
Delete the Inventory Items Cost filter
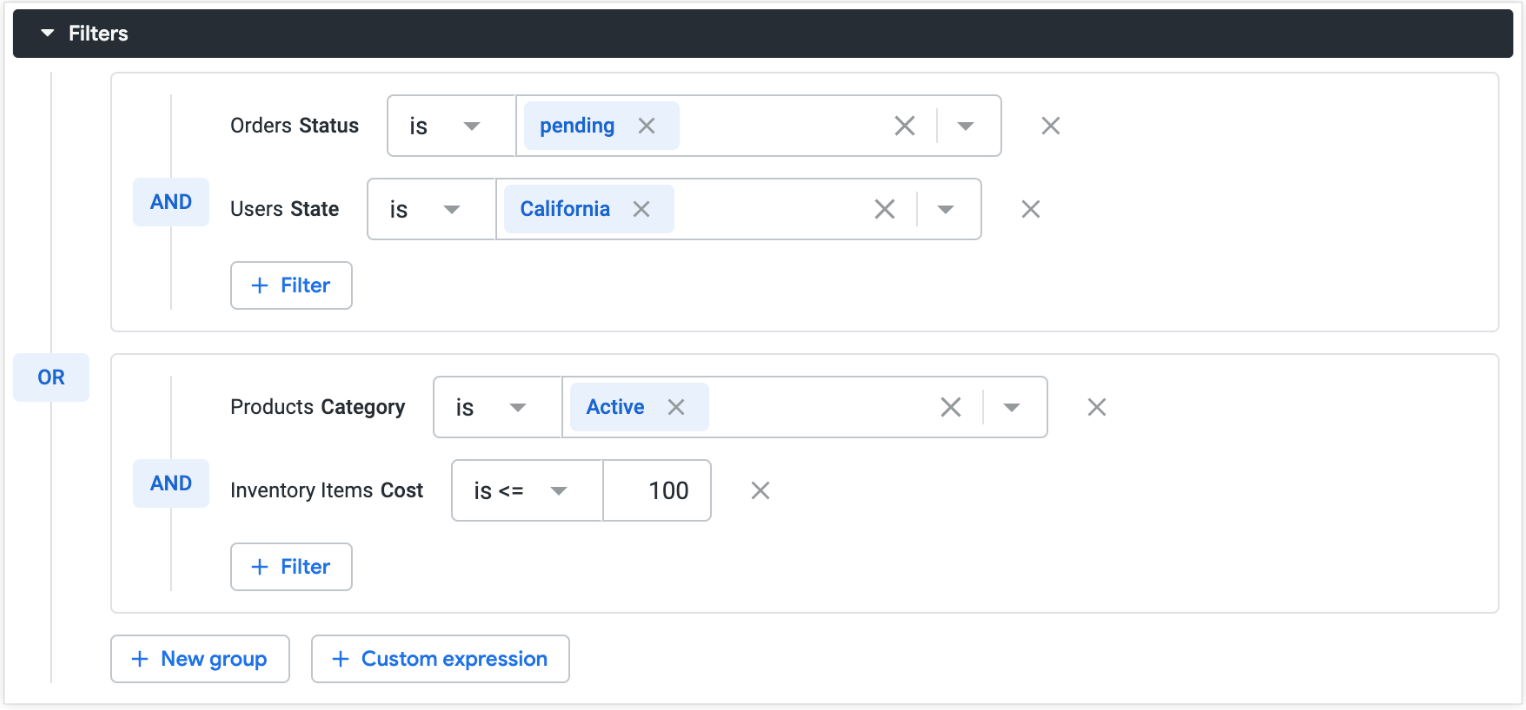point(760,490)
